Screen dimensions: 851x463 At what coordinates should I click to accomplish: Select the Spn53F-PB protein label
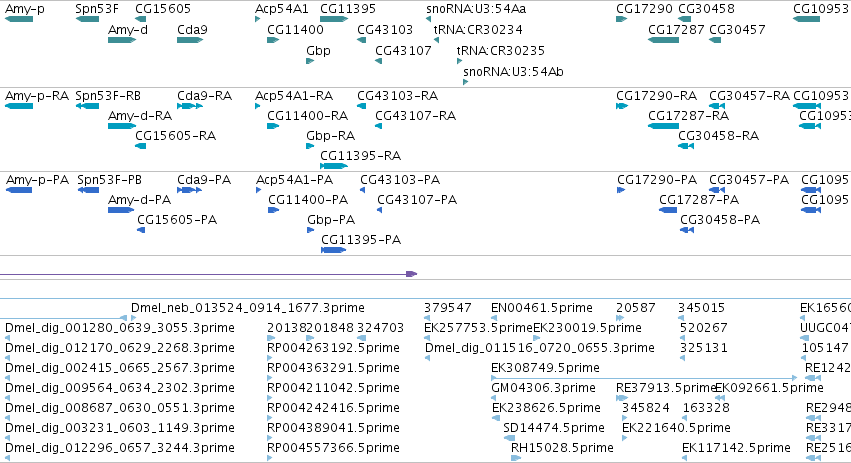click(x=110, y=180)
